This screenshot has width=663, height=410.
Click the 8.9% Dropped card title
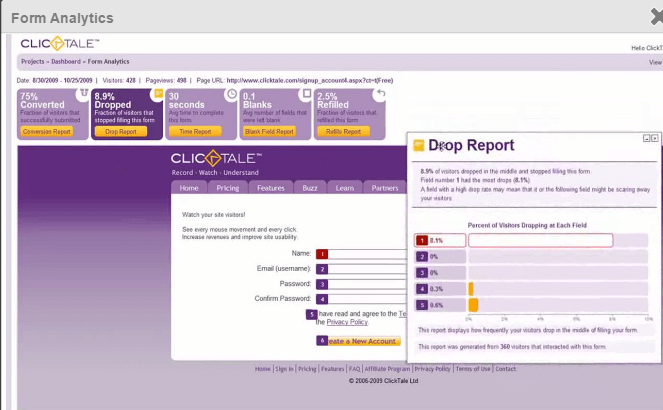coord(113,101)
